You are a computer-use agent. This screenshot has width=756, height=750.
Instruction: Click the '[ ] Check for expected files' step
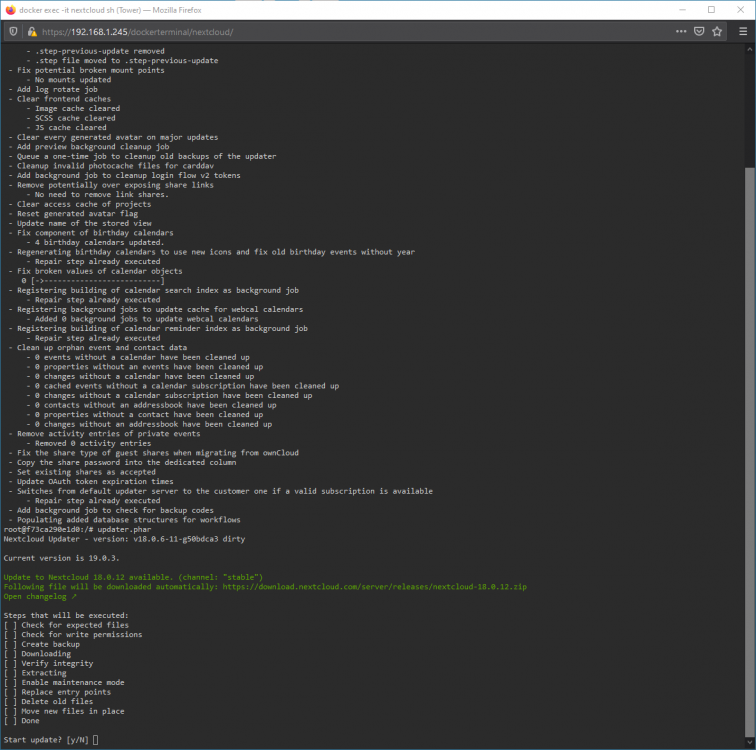coord(67,625)
